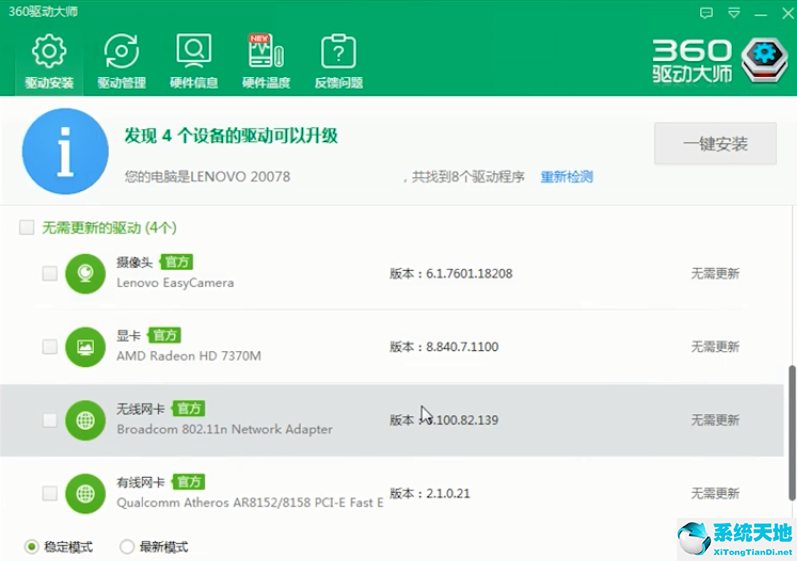This screenshot has width=797, height=561.
Task: Click Broadcom 802.11n Network Adapter name
Action: point(225,429)
